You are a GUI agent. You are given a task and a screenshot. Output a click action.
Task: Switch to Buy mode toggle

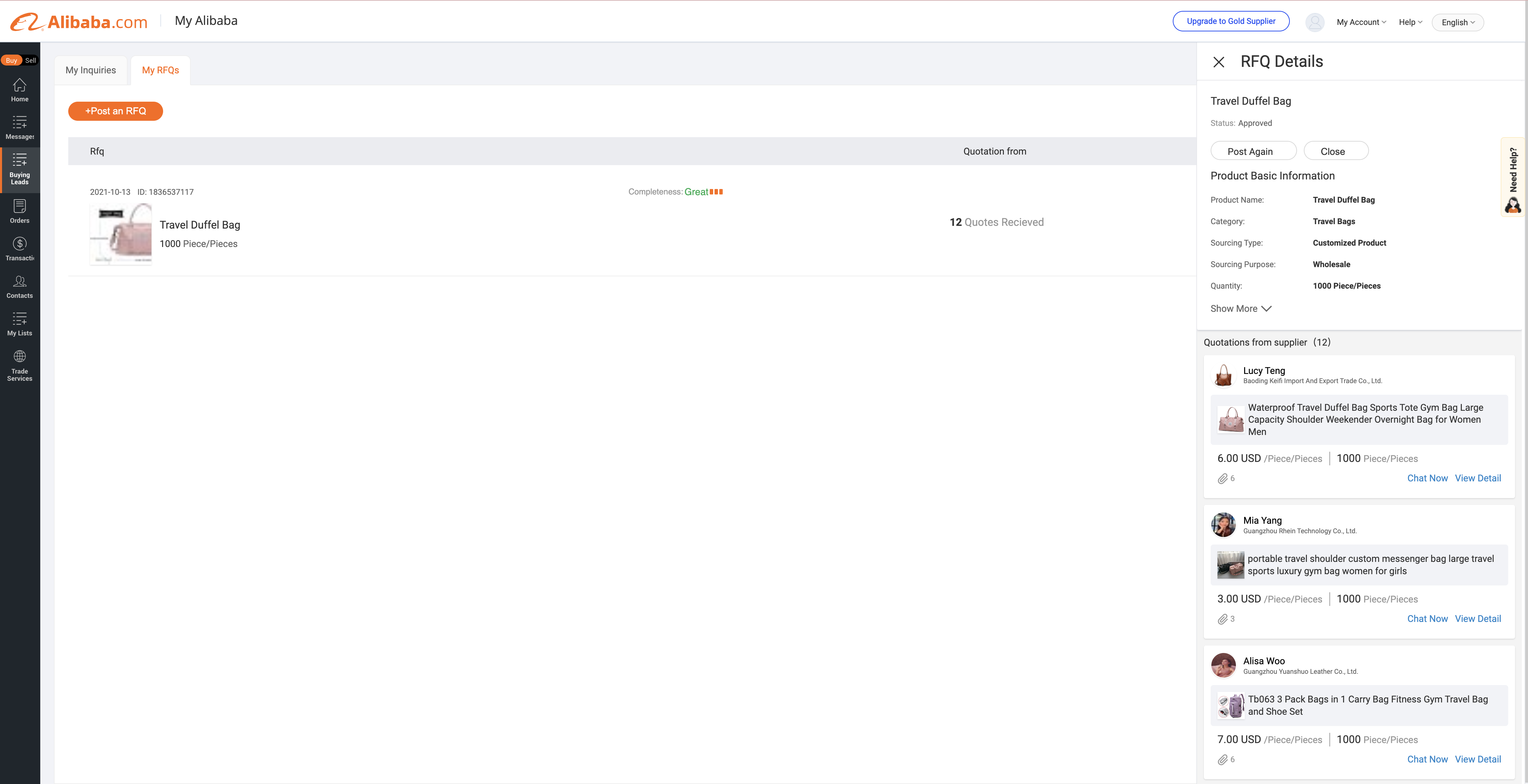(11, 60)
